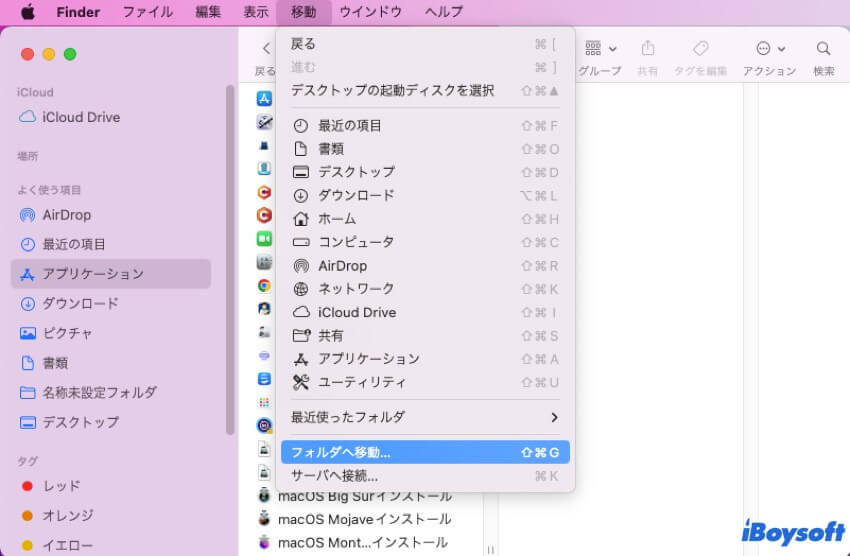Select ダウンロード in the sidebar

click(80, 303)
